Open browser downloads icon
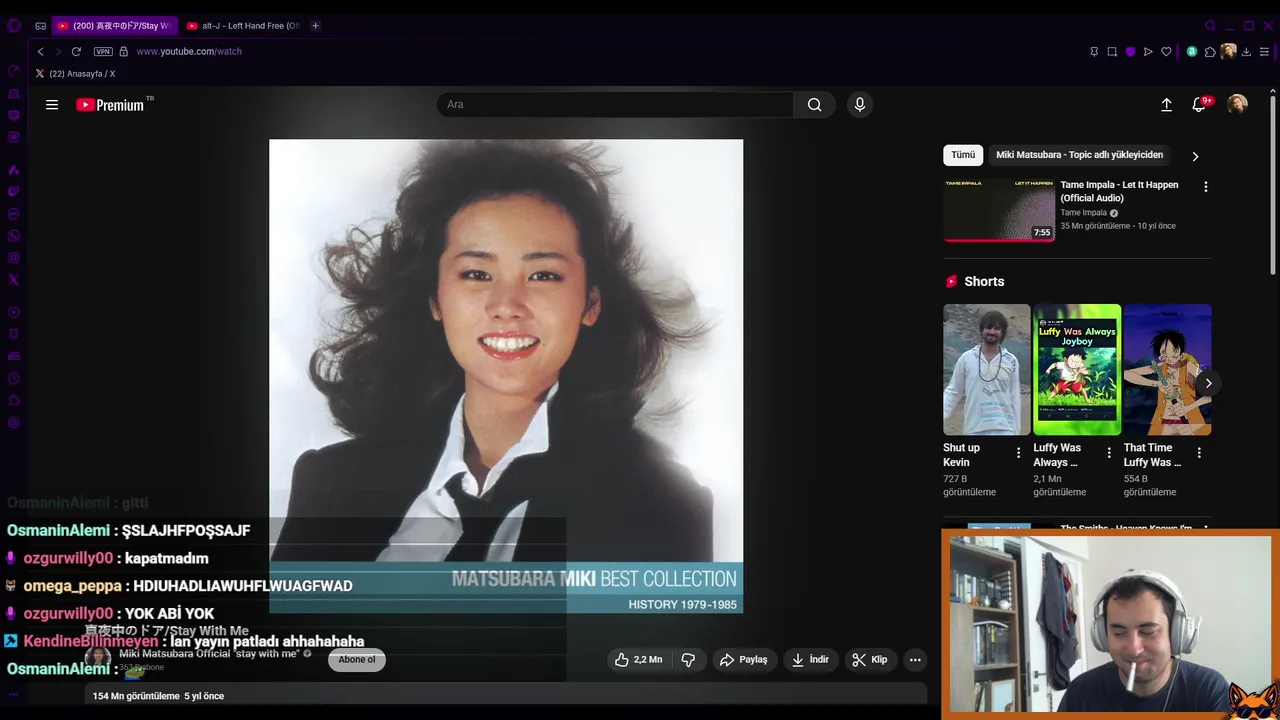 pos(1246,52)
